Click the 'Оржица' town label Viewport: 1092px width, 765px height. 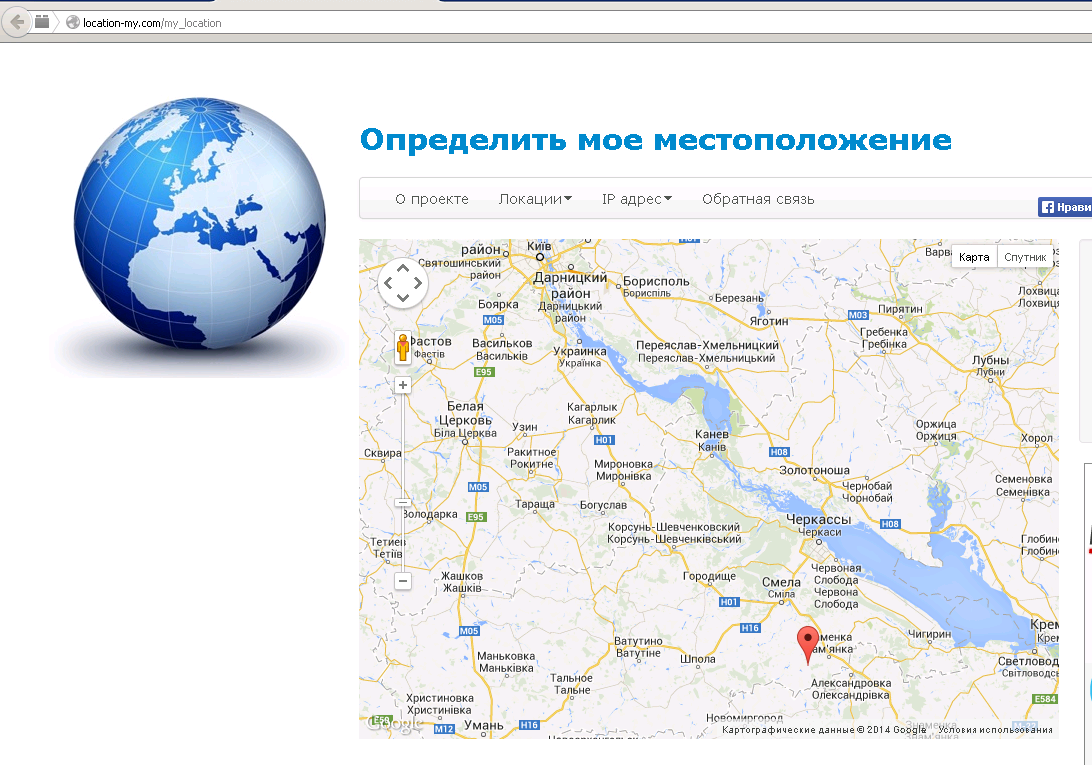[936, 424]
